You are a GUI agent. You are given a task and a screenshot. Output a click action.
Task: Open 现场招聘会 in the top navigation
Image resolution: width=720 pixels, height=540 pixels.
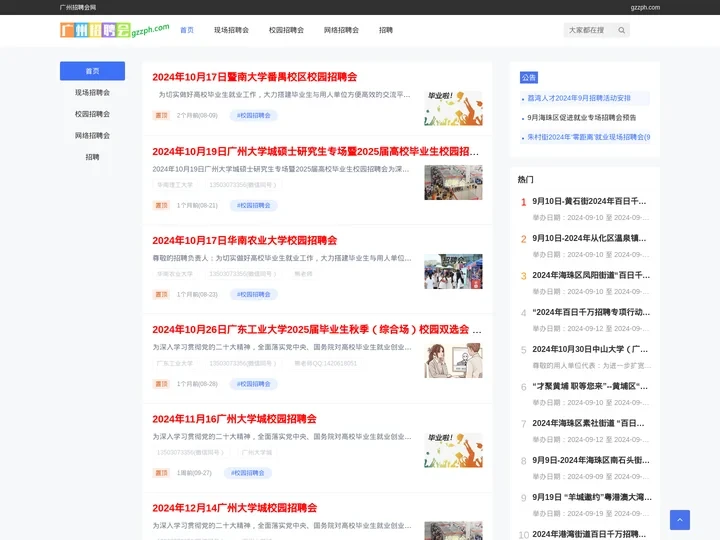(x=231, y=30)
